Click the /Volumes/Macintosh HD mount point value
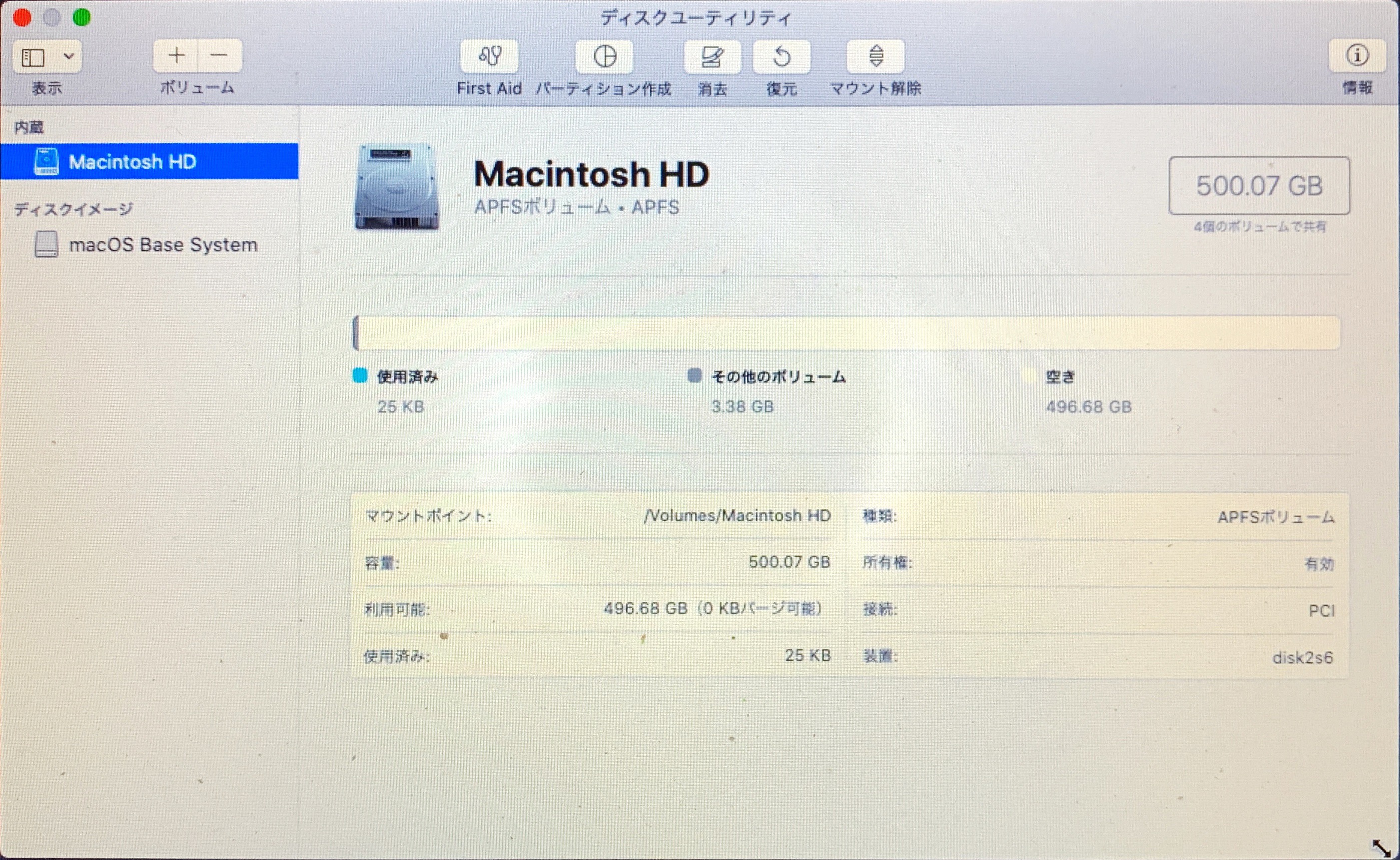This screenshot has height=860, width=1400. [x=737, y=516]
